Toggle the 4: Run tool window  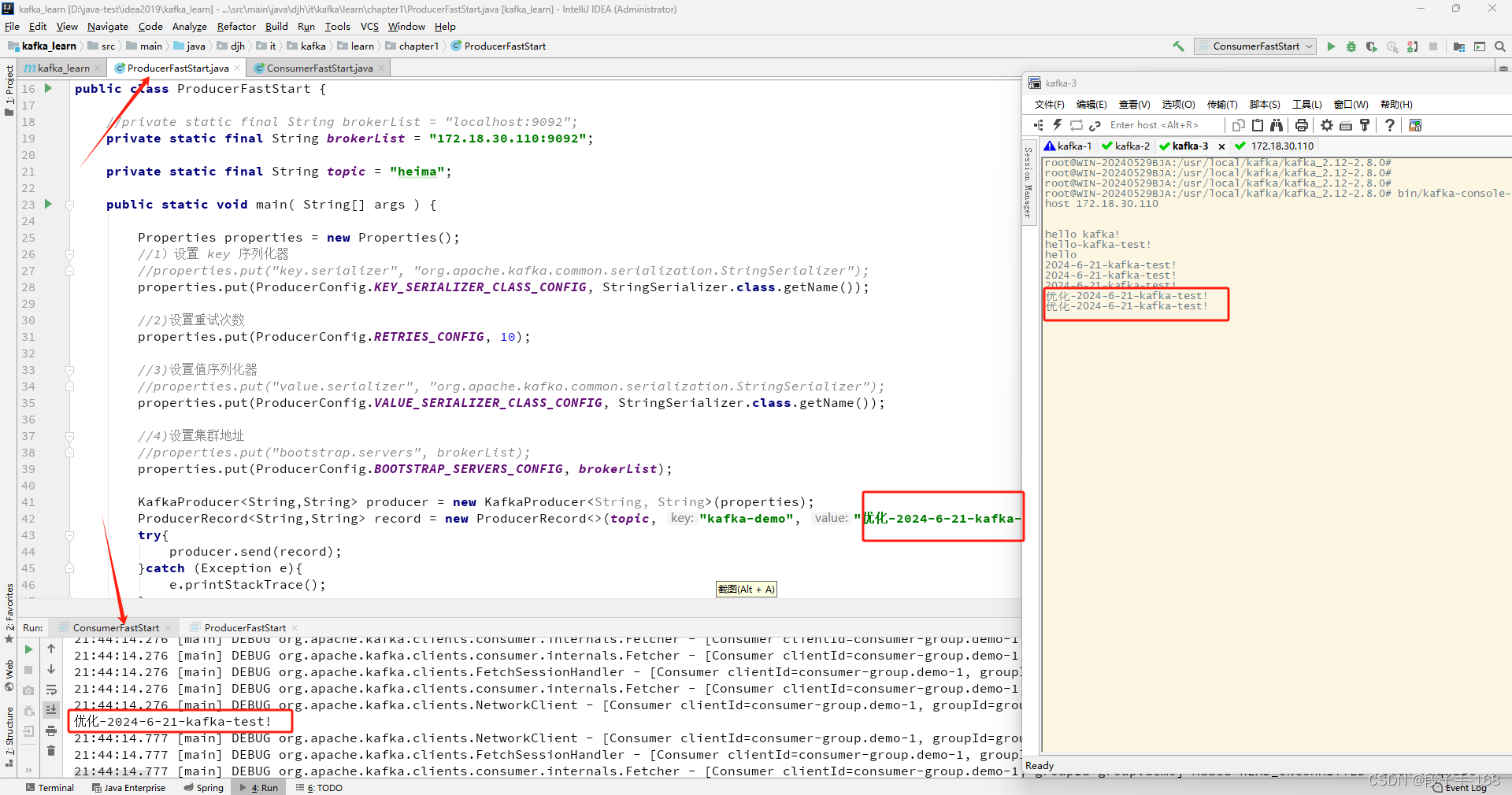(259, 787)
